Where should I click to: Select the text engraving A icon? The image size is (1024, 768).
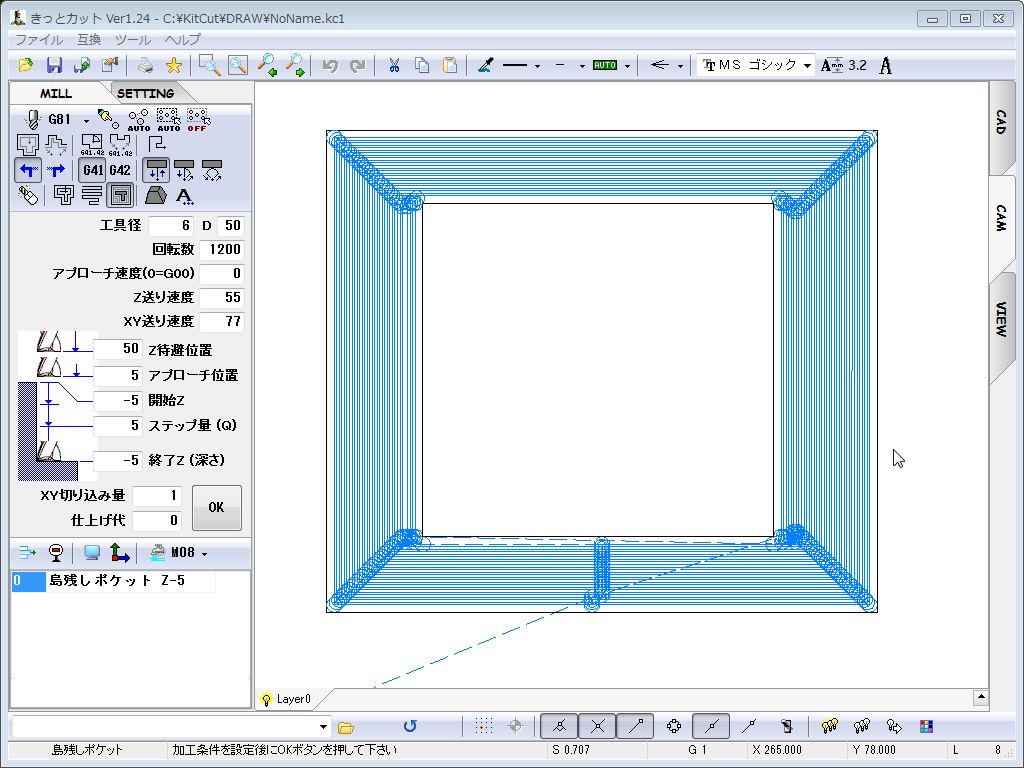pos(185,195)
